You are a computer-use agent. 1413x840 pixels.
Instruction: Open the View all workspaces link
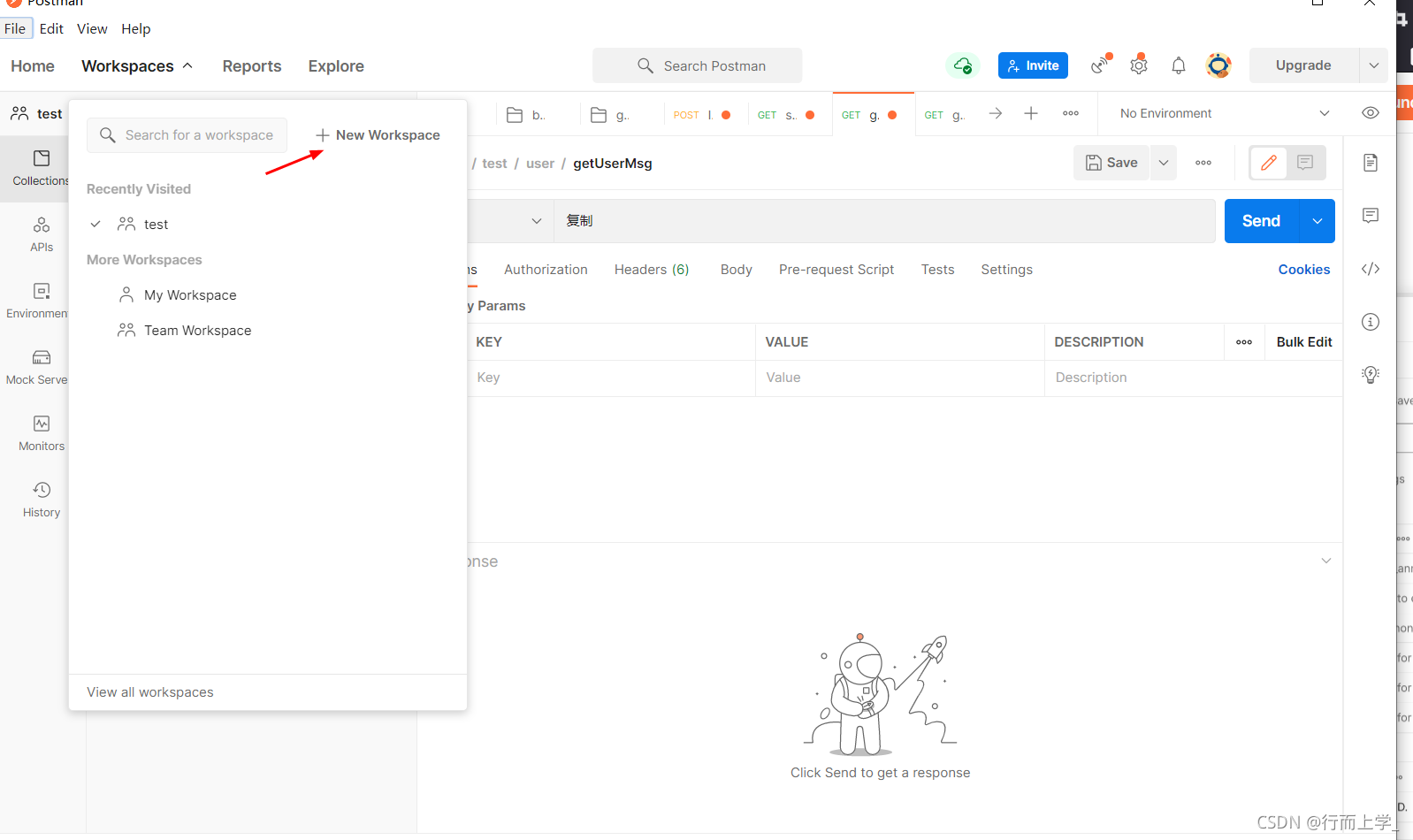tap(150, 692)
